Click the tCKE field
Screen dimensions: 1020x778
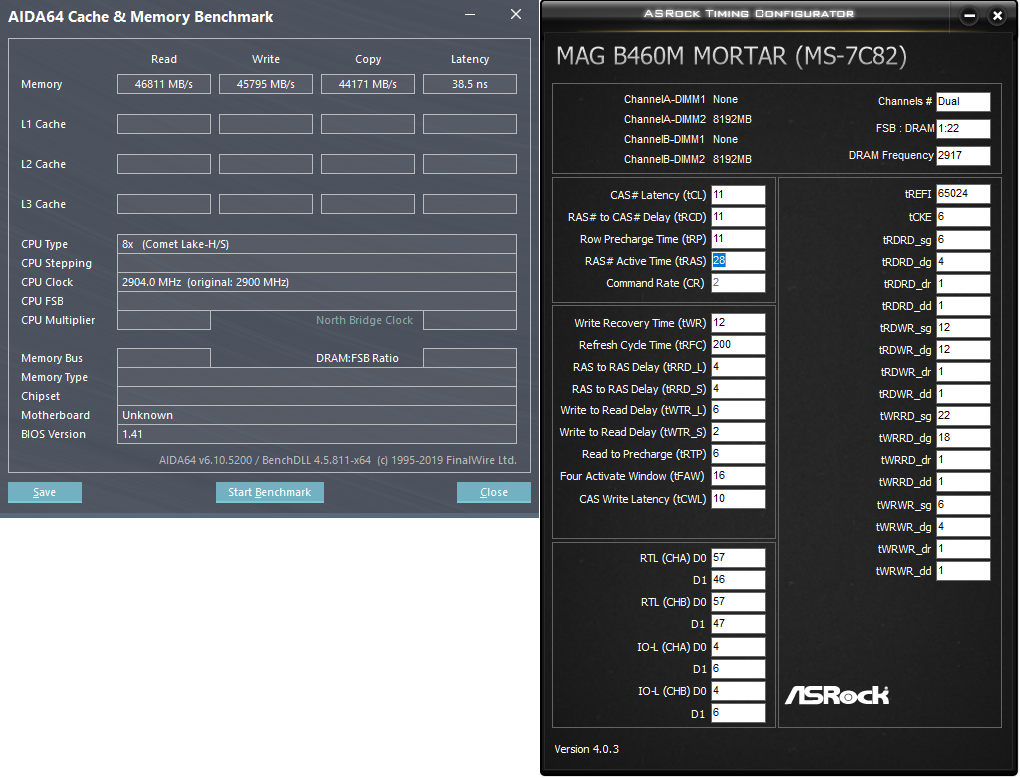pyautogui.click(x=963, y=217)
